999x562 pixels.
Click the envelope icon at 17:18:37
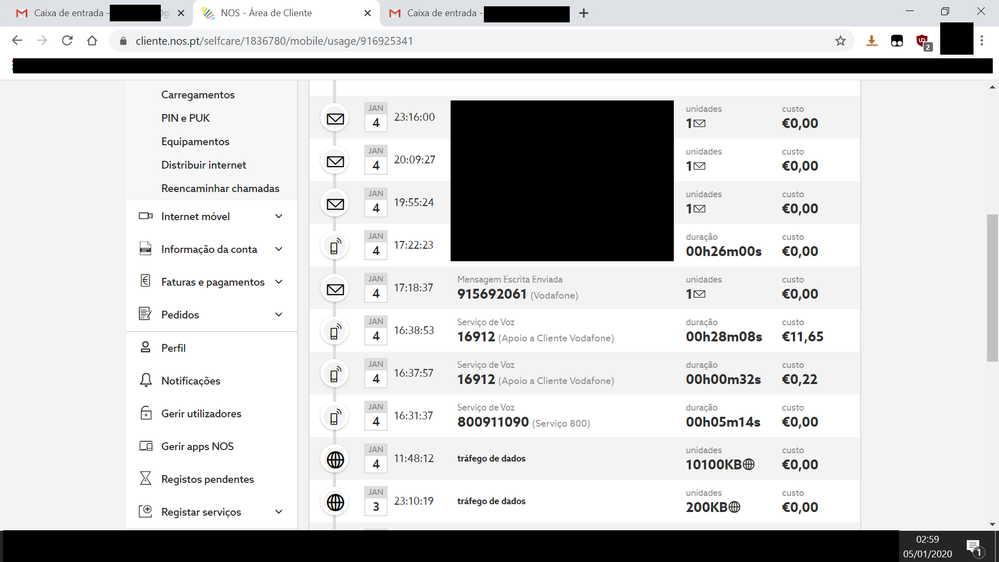335,290
